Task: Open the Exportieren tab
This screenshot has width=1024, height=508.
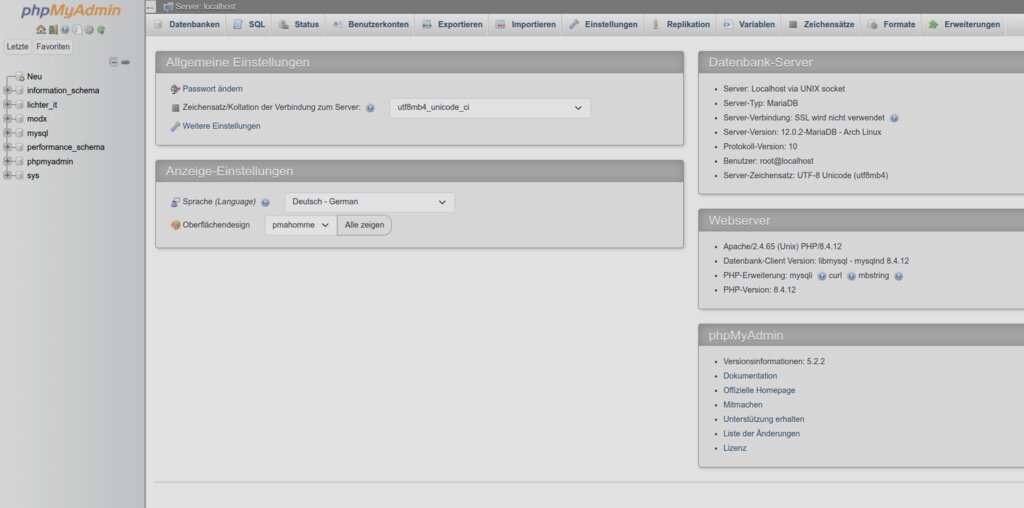Action: coord(452,24)
